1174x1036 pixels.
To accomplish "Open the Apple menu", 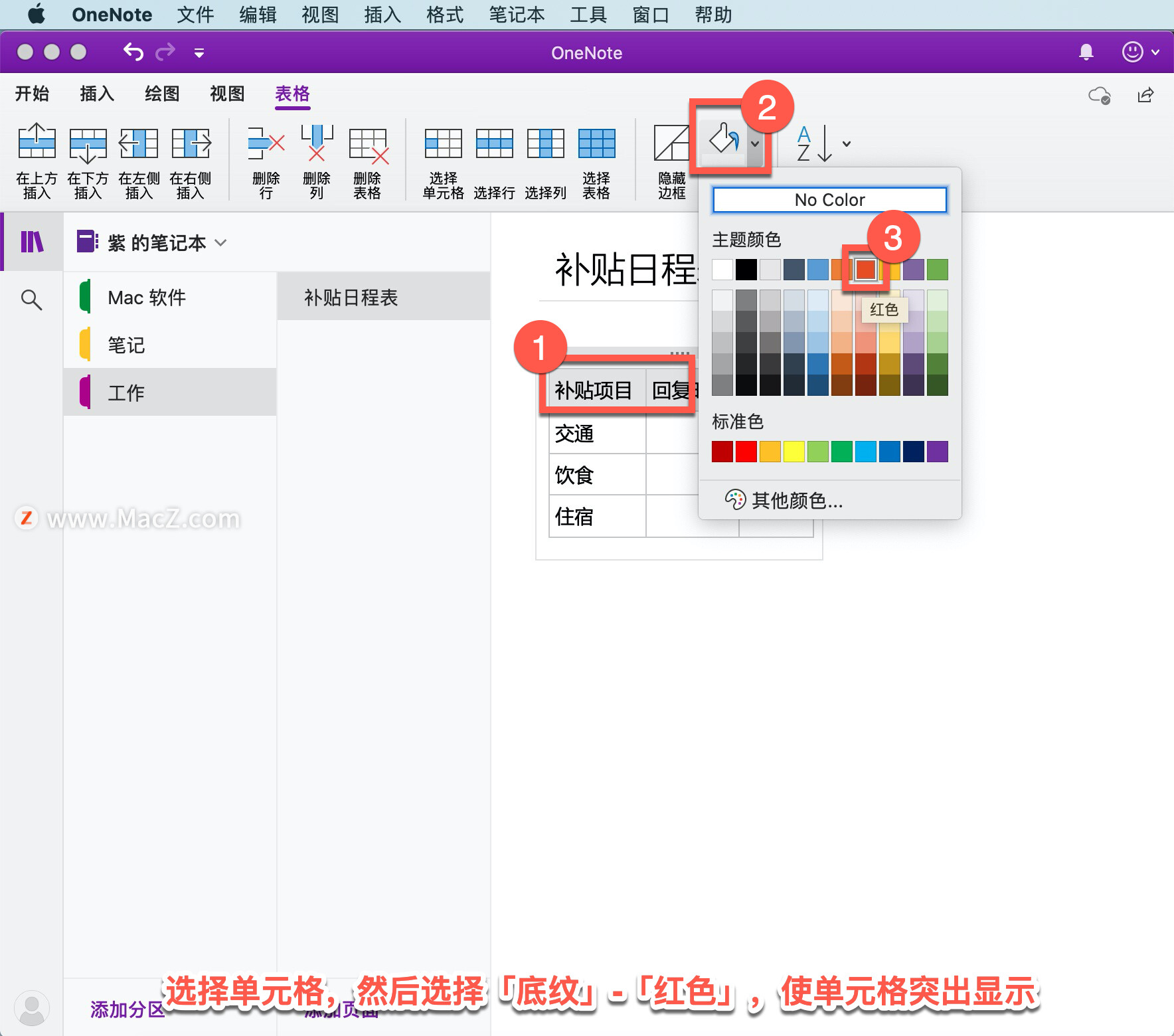I will 37,15.
